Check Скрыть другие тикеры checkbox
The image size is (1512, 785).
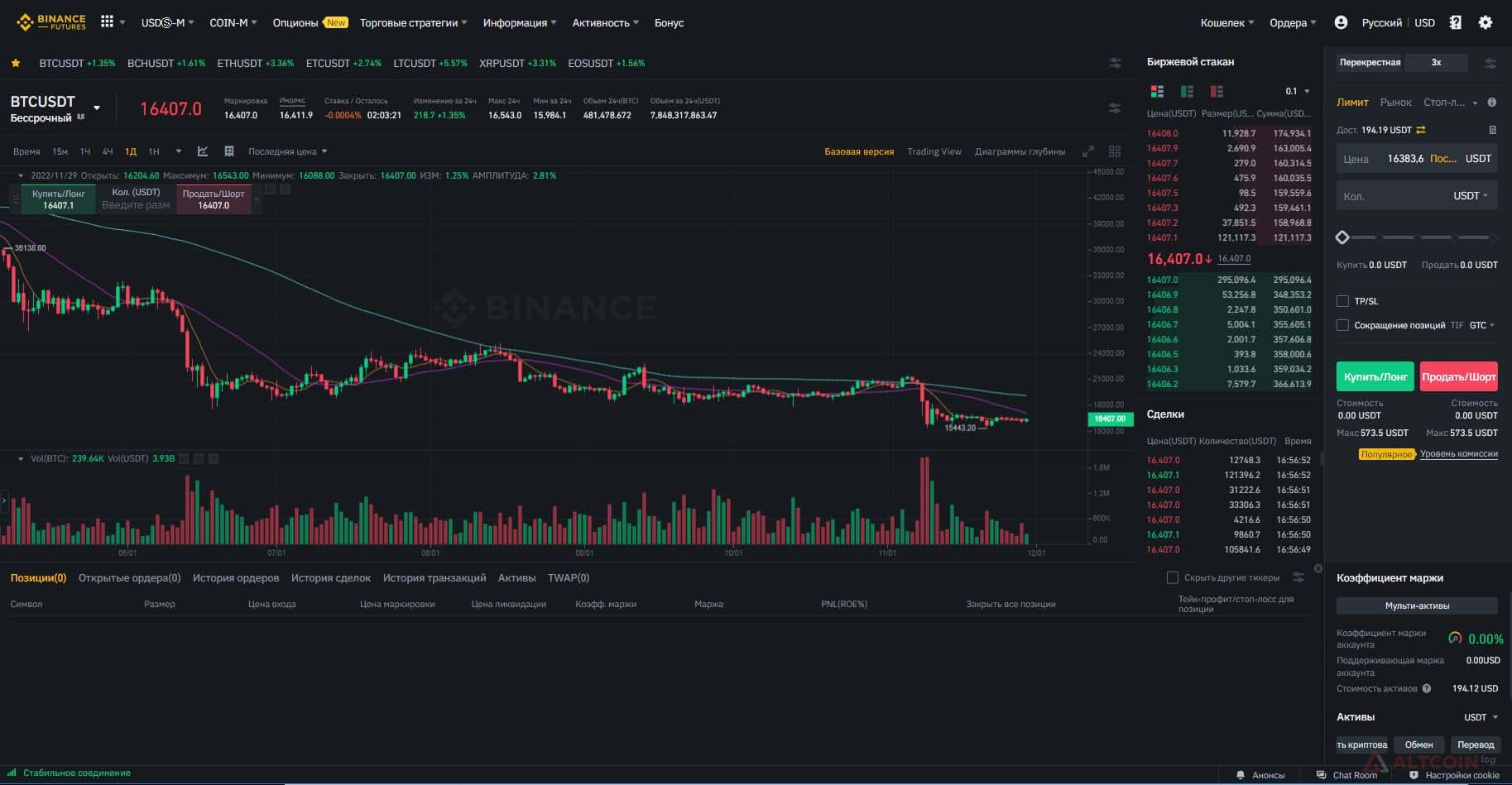tap(1172, 577)
